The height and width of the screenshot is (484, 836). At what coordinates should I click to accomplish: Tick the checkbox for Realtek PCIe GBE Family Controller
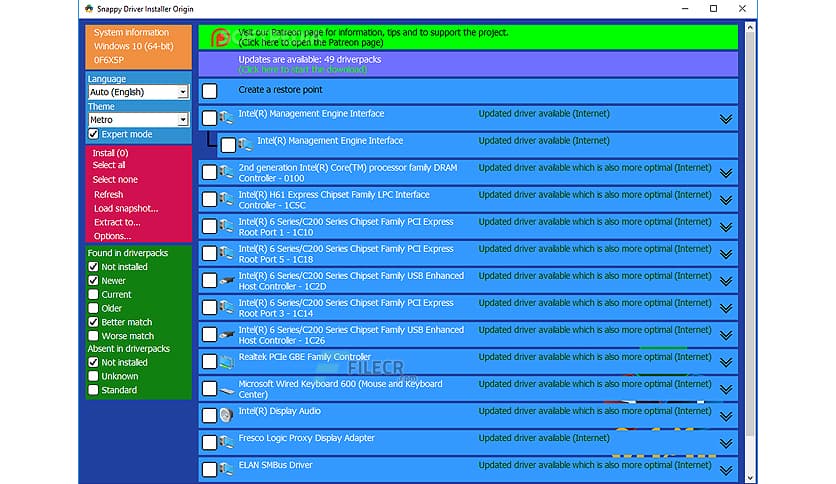pyautogui.click(x=210, y=361)
